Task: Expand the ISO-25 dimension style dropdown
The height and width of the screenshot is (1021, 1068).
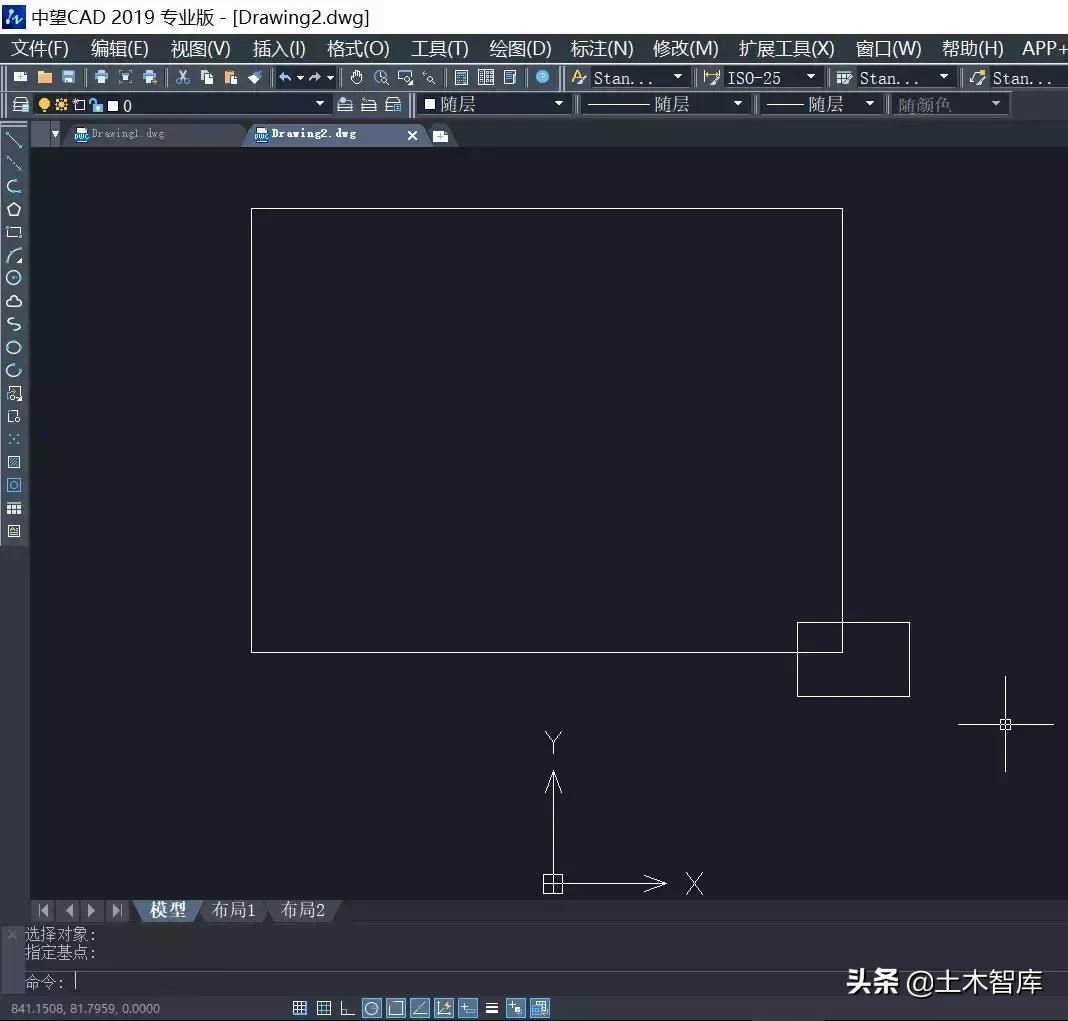Action: tap(811, 77)
